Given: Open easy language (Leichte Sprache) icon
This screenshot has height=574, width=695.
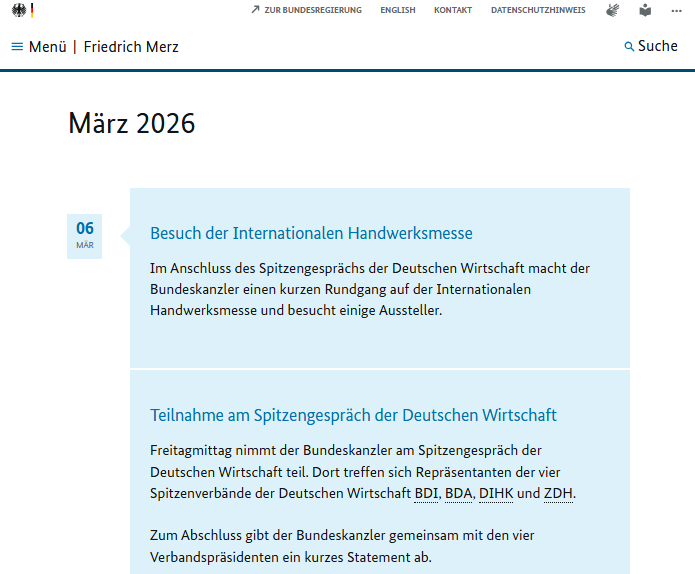Looking at the screenshot, I should [x=645, y=10].
